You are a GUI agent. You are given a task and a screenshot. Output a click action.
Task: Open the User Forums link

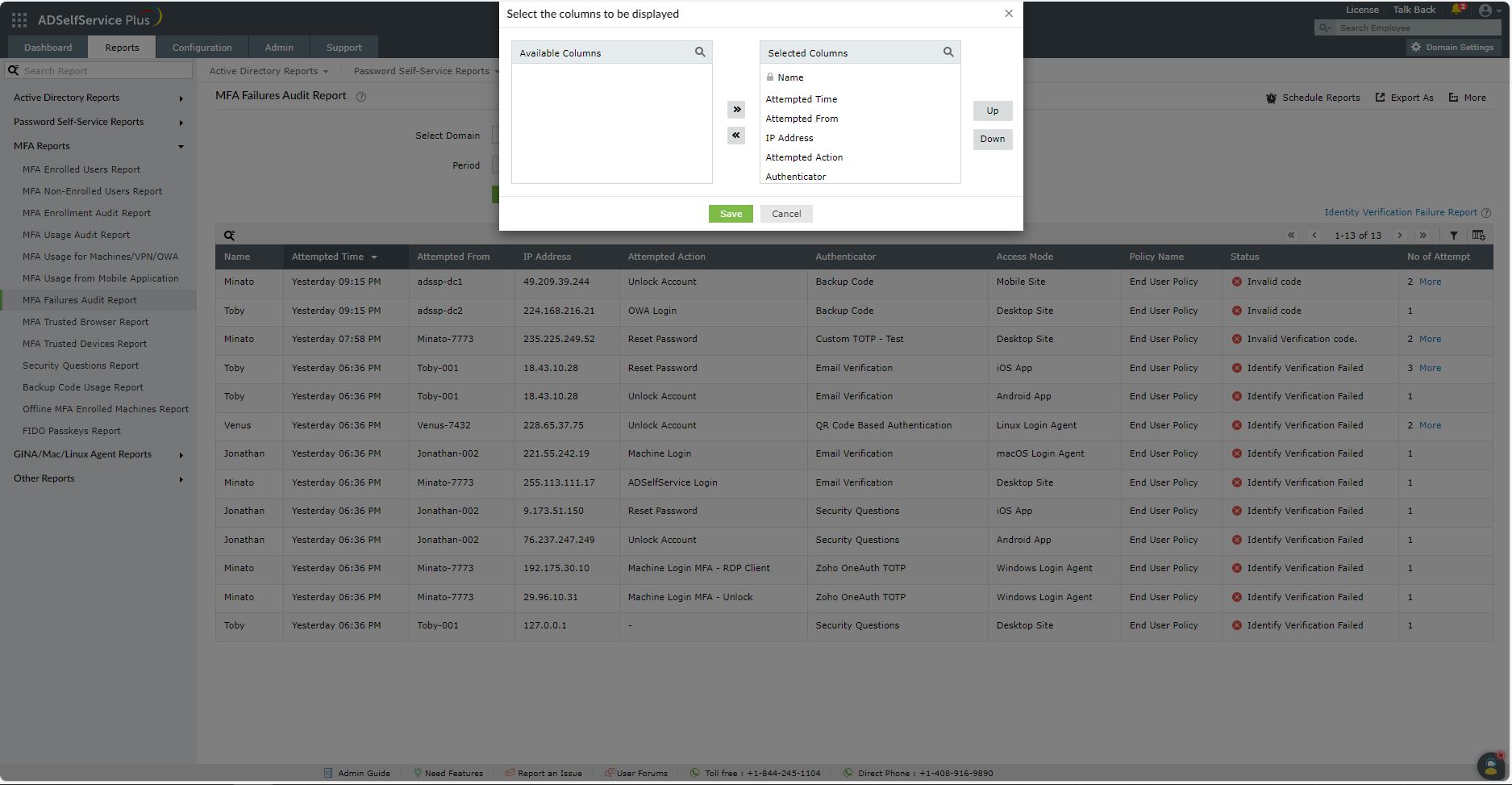click(x=636, y=773)
